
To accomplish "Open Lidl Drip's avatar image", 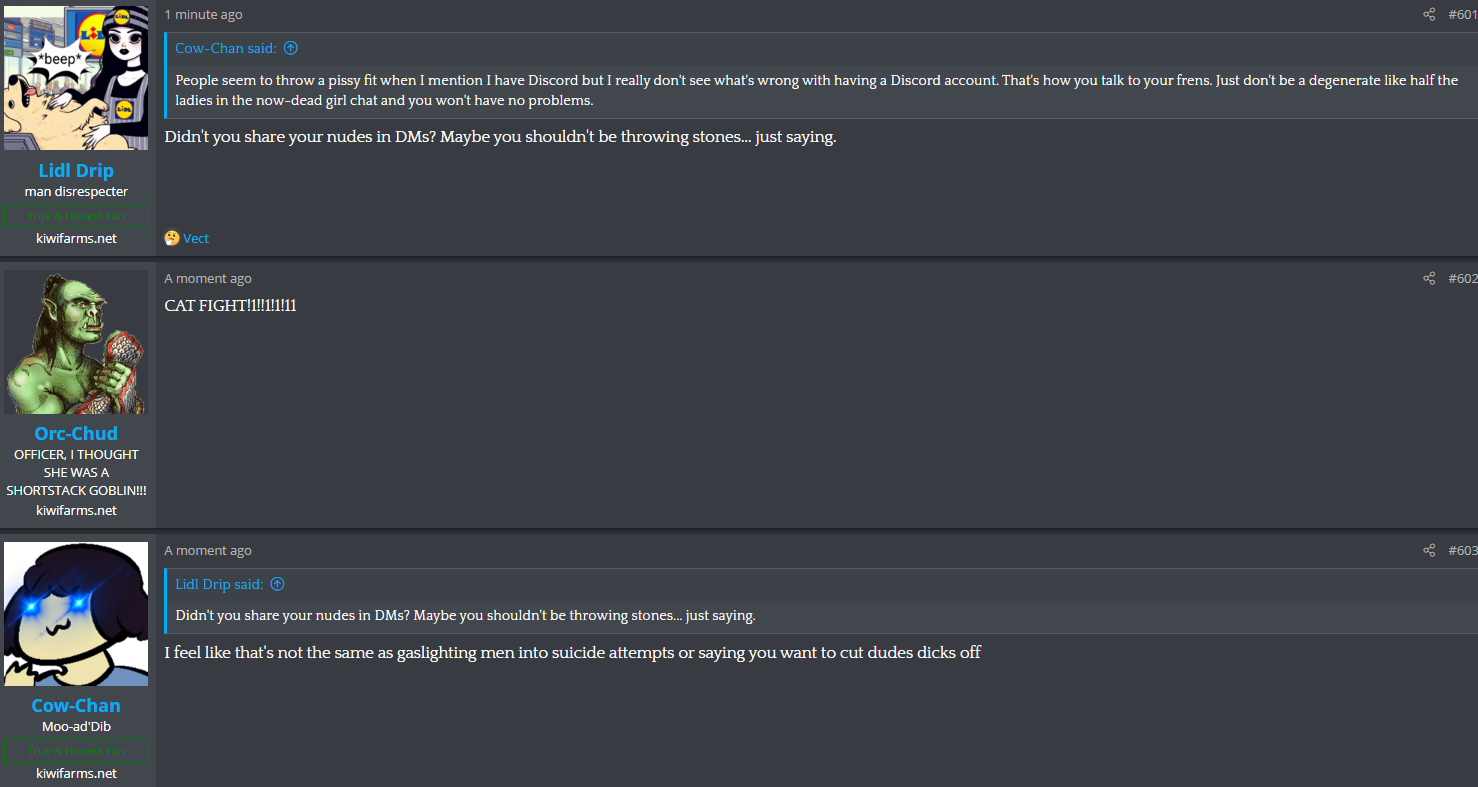I will pyautogui.click(x=76, y=78).
